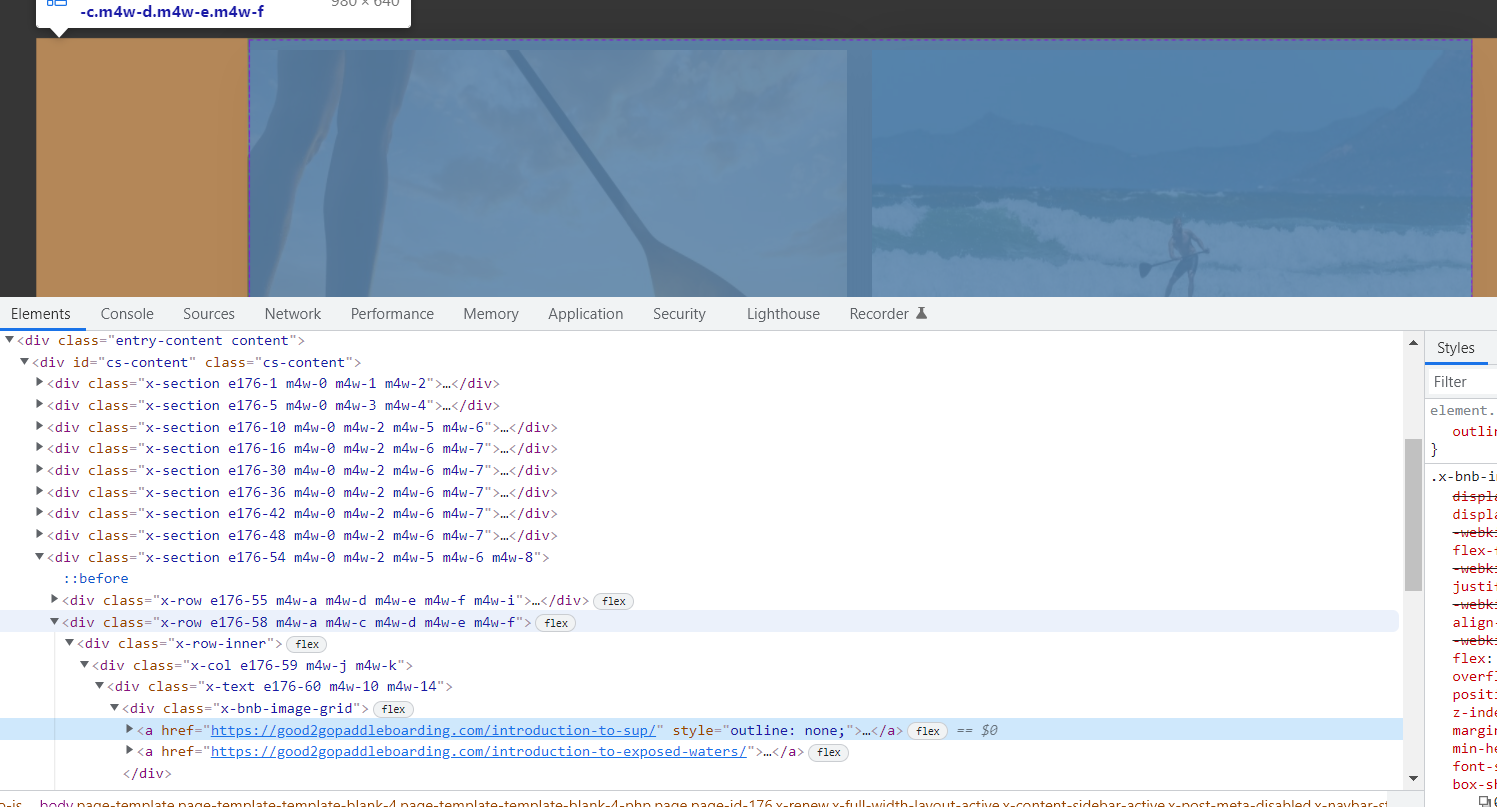Open the Lighthouse tab

tap(783, 314)
